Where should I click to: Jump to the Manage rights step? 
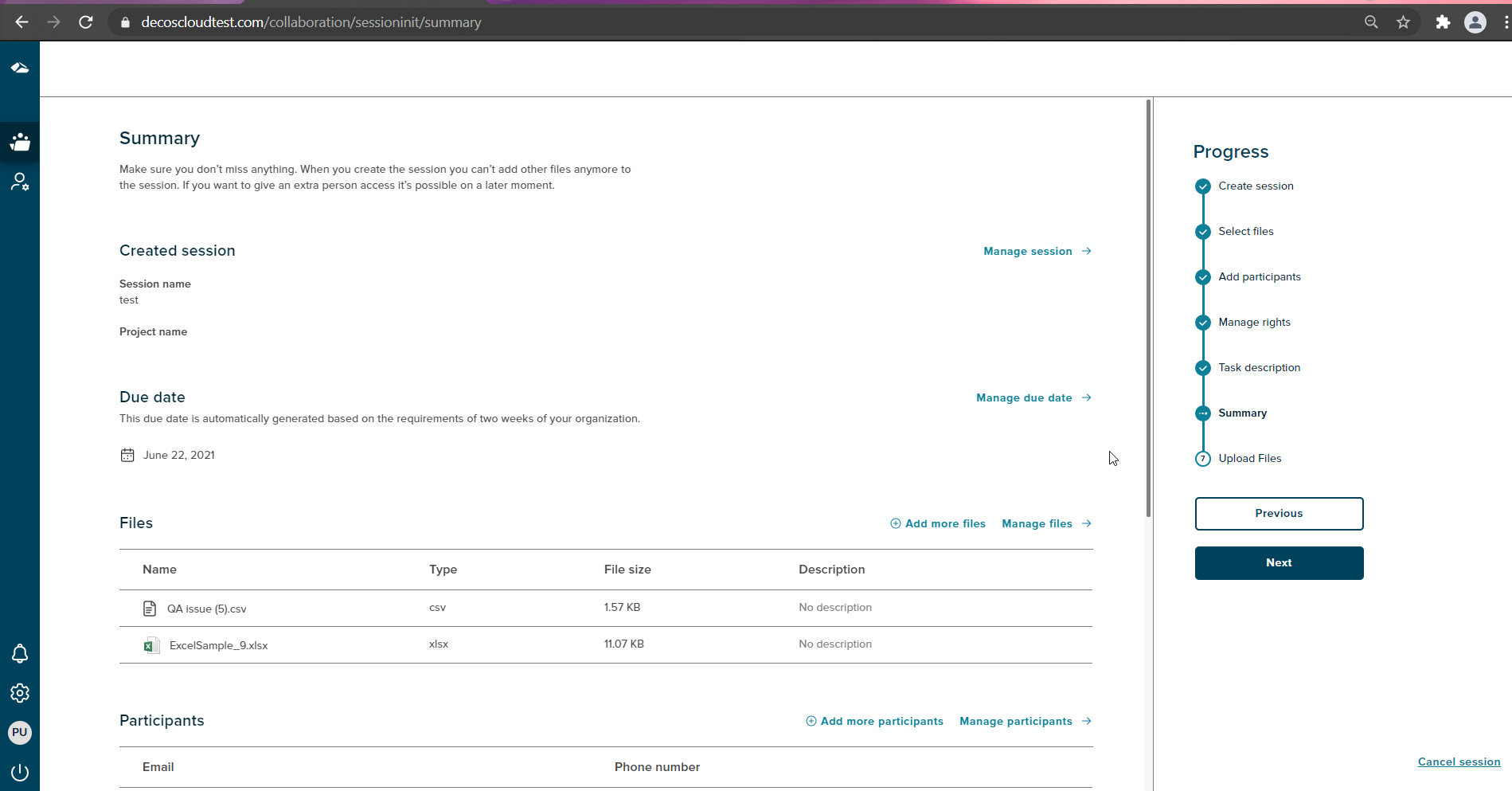(1255, 323)
